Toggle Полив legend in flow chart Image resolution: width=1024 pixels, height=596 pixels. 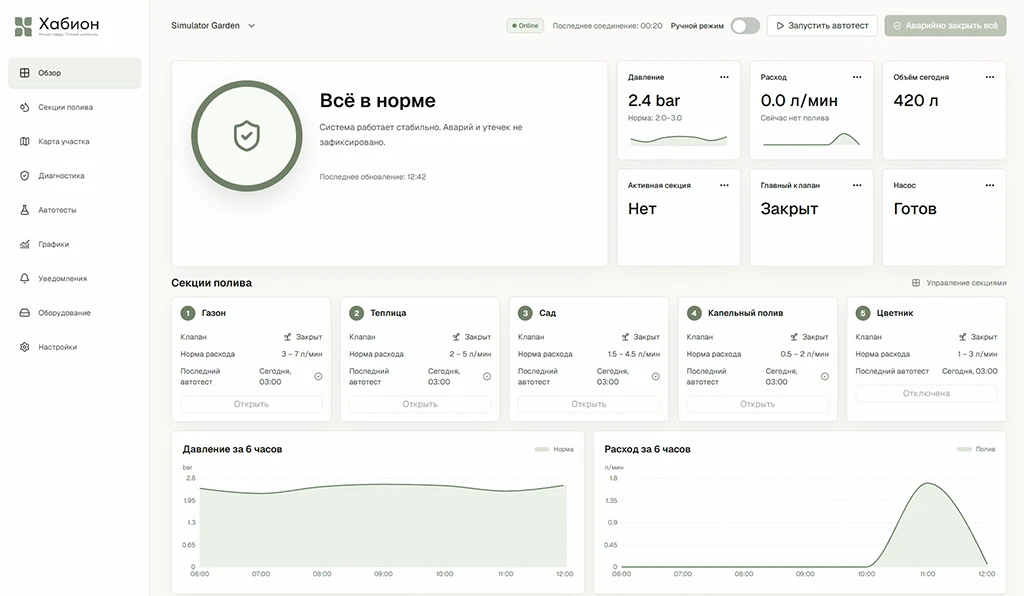tap(976, 449)
